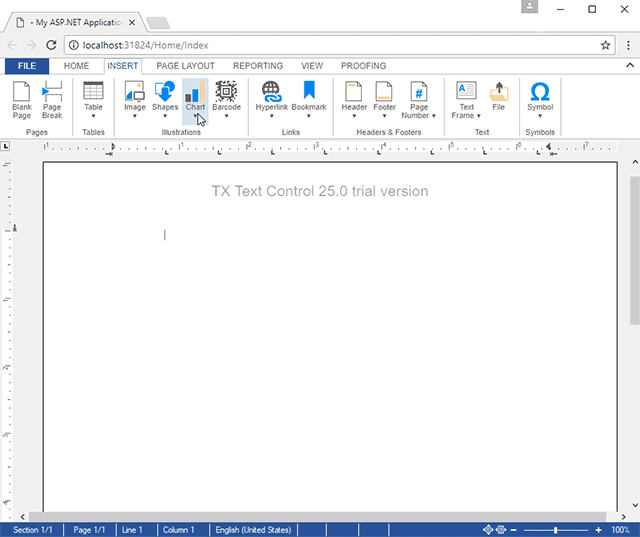Expand the Symbol dropdown arrow
Viewport: 640px width, 537px height.
(x=540, y=116)
